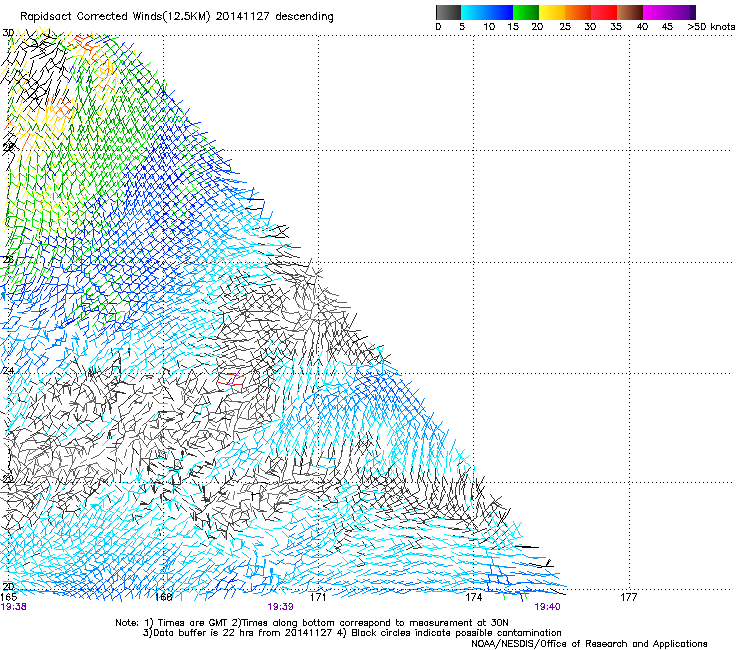The width and height of the screenshot is (740, 650).
Task: Click the legend label '45'
Action: point(667,27)
